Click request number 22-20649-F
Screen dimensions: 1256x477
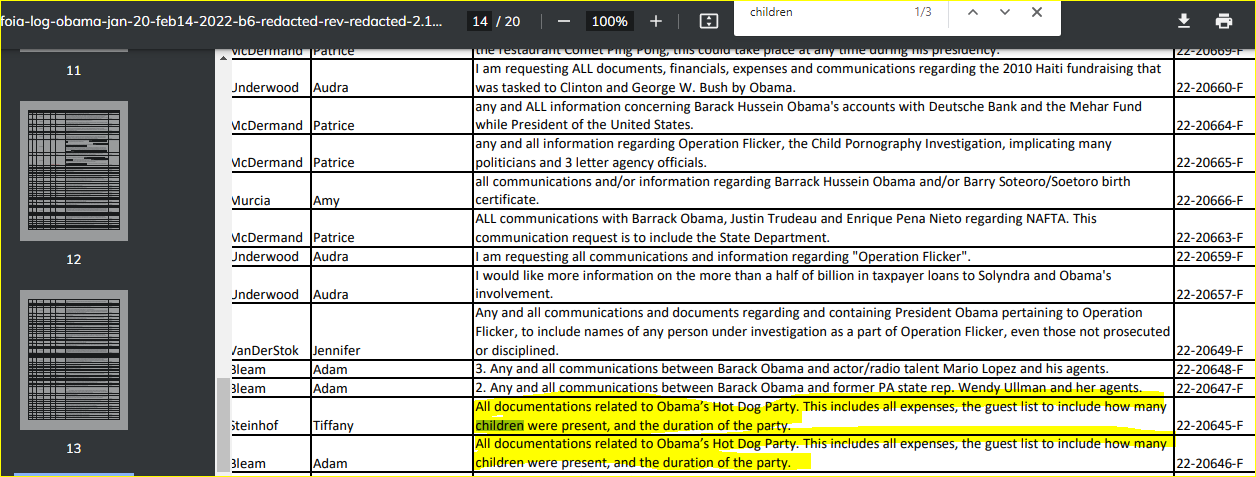pyautogui.click(x=1212, y=350)
